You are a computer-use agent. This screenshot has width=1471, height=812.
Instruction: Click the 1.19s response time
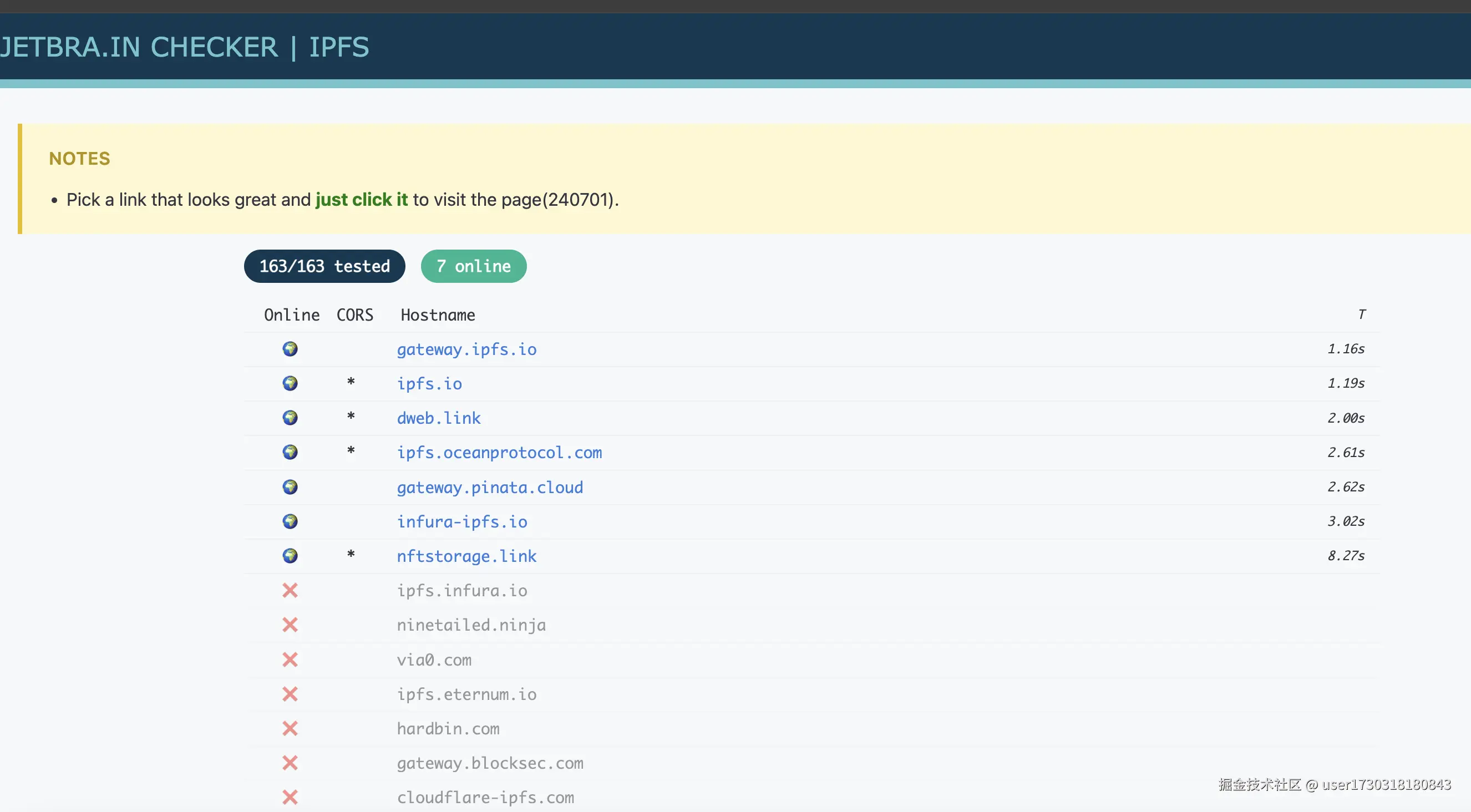pos(1346,383)
